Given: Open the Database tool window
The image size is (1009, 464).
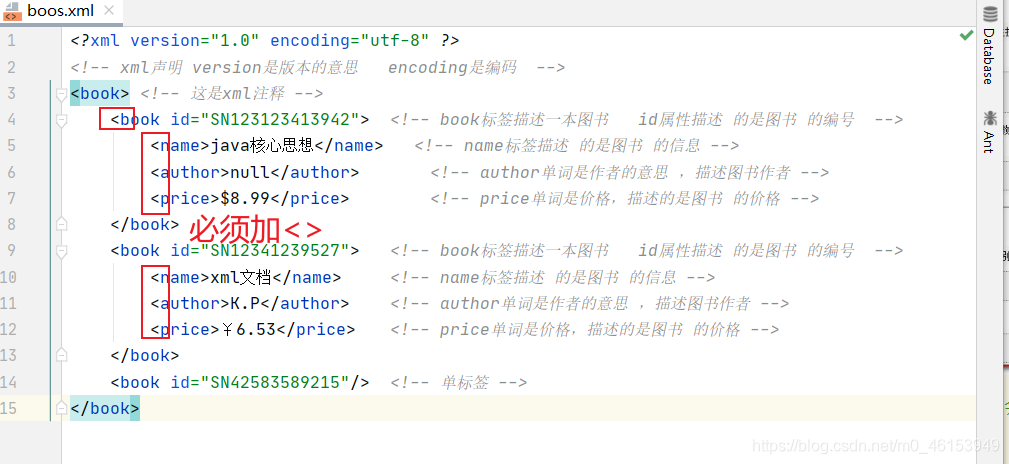Looking at the screenshot, I should pyautogui.click(x=989, y=48).
